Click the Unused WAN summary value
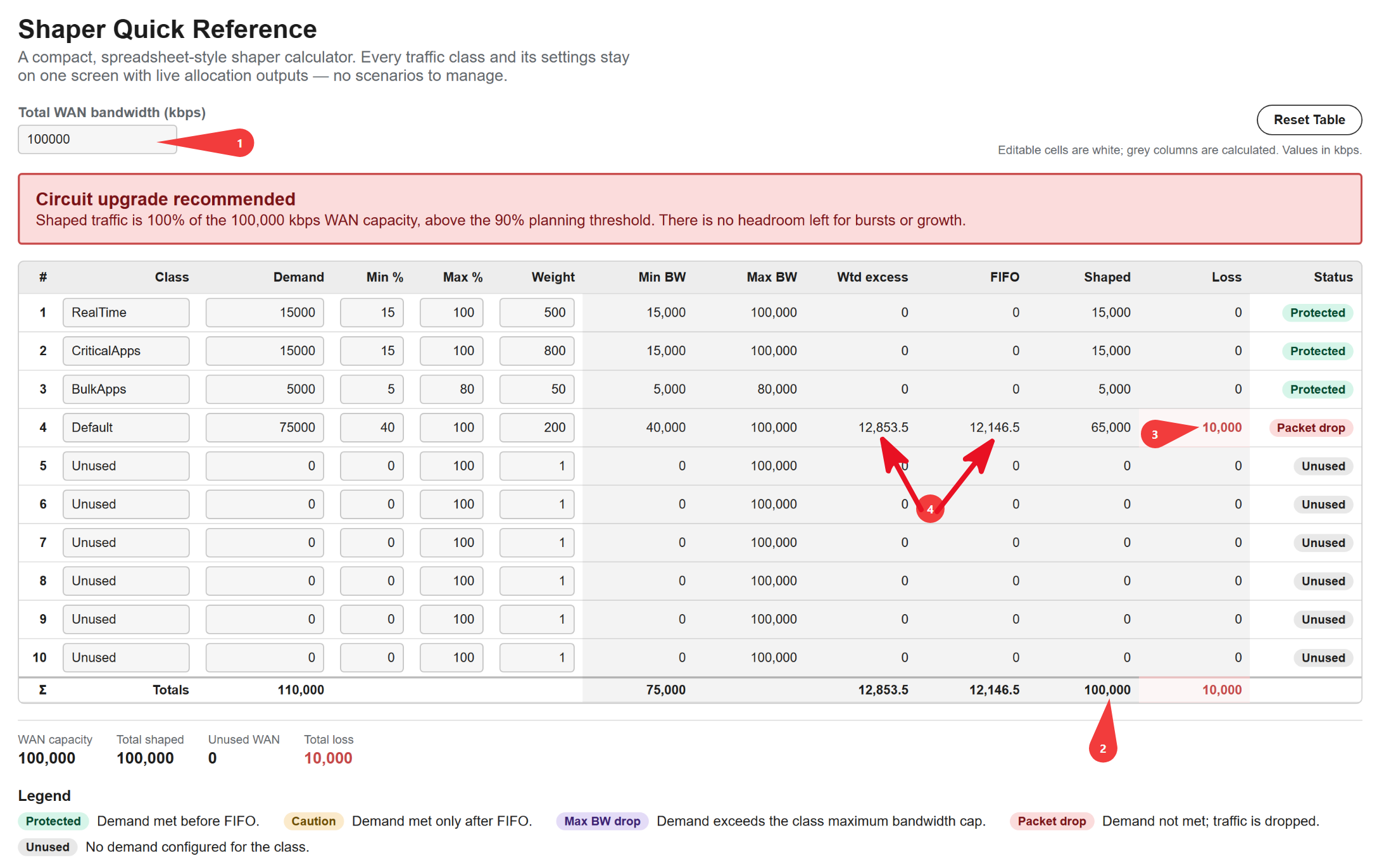Image resolution: width=1384 pixels, height=868 pixels. (213, 758)
